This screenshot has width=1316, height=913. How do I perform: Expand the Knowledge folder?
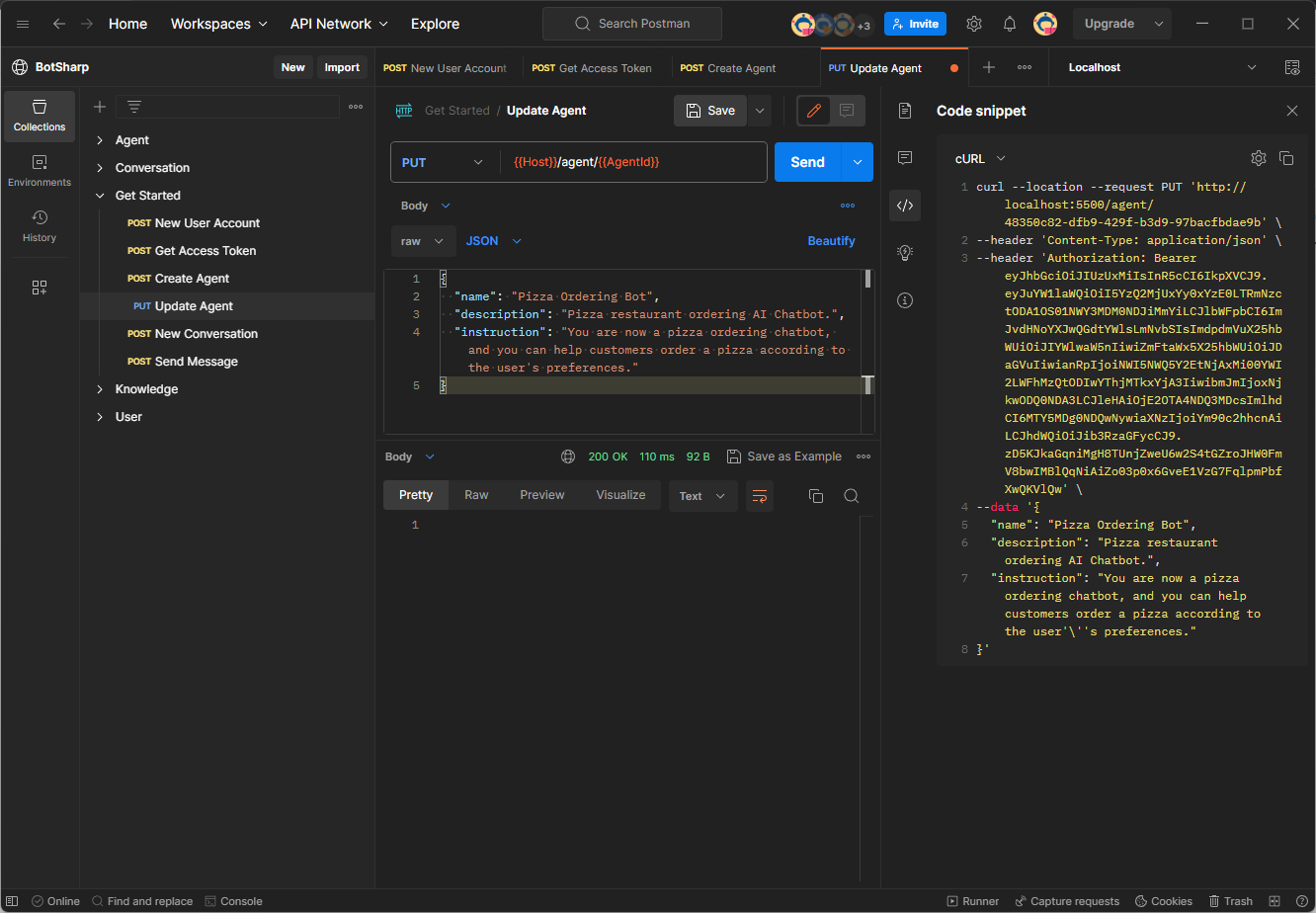click(100, 389)
